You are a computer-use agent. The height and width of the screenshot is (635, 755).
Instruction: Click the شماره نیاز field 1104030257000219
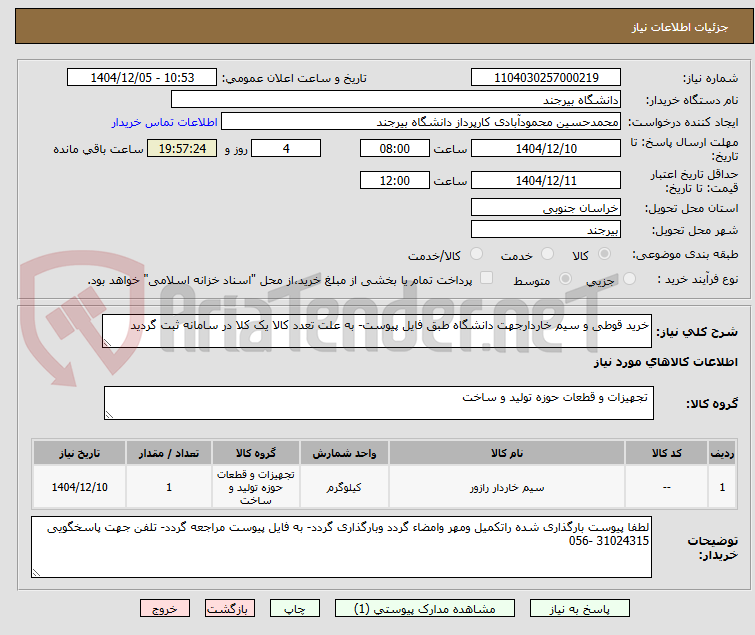coord(546,78)
